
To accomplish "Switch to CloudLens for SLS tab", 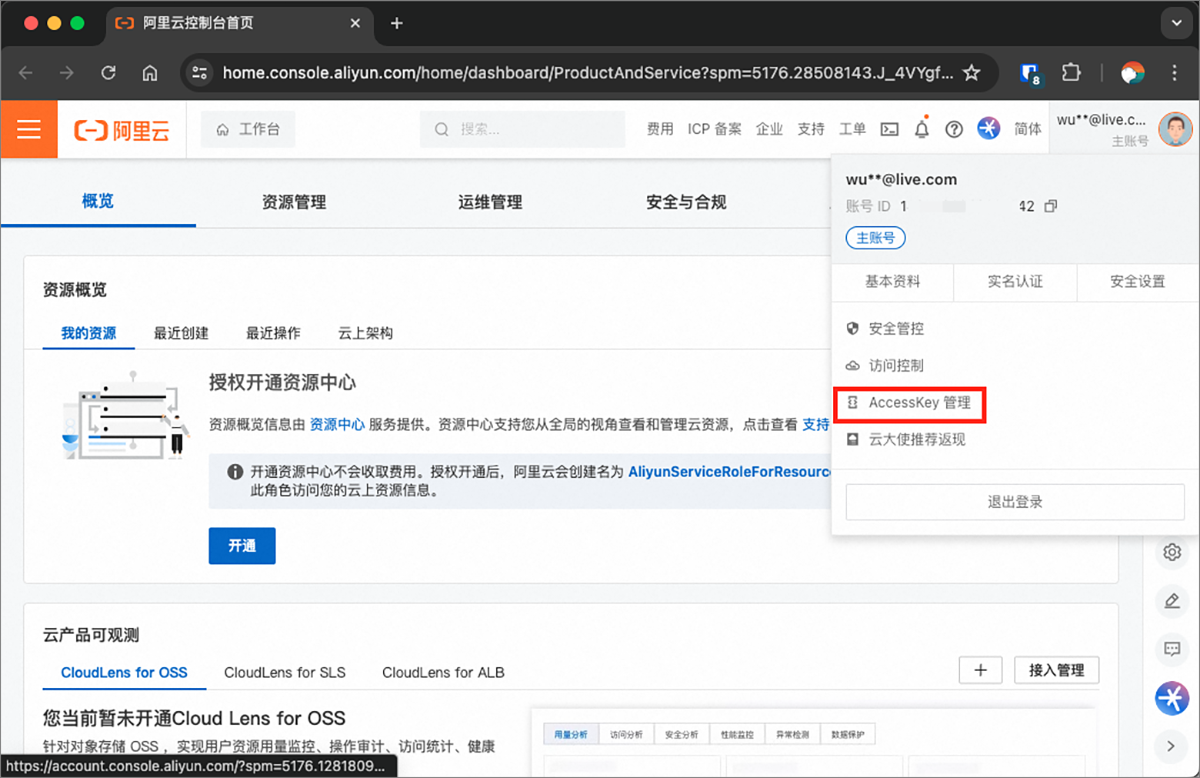I will coord(285,672).
